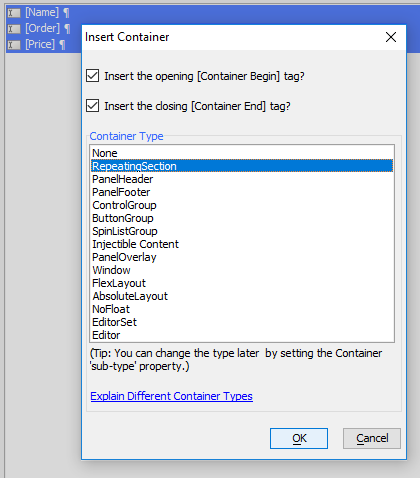Uncheck Insert the closing Container End tag

click(x=92, y=106)
